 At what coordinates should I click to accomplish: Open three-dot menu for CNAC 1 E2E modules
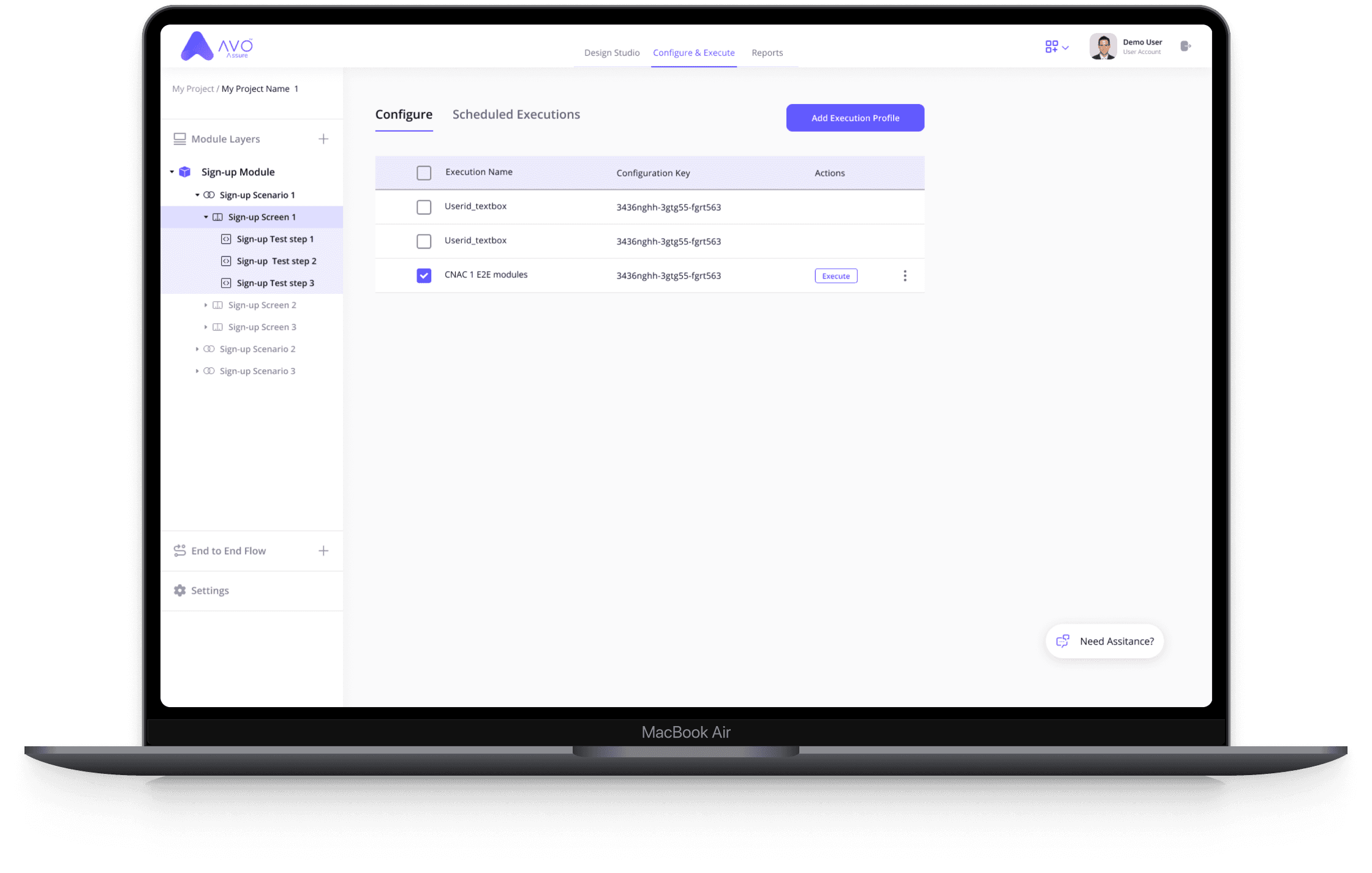click(x=905, y=275)
